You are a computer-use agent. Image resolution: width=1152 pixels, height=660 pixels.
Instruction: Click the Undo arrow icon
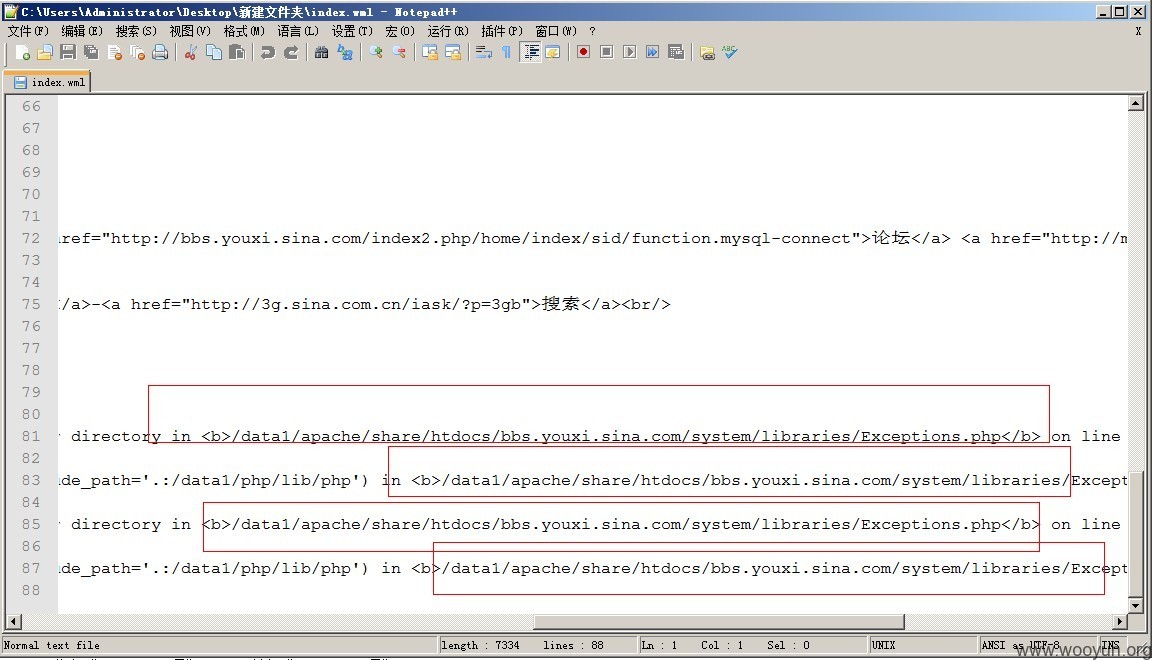(268, 52)
